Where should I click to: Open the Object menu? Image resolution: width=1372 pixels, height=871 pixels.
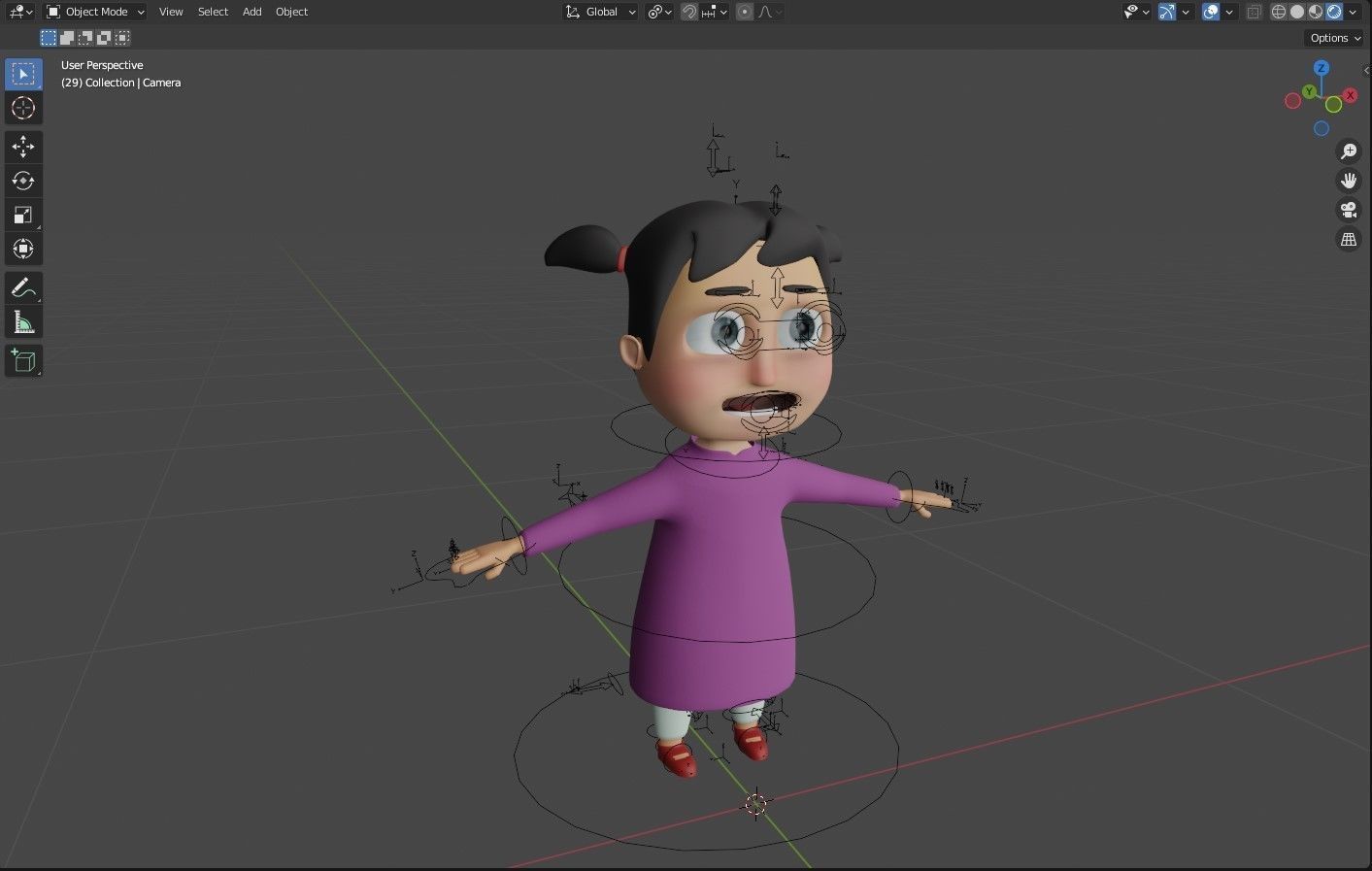pyautogui.click(x=291, y=12)
